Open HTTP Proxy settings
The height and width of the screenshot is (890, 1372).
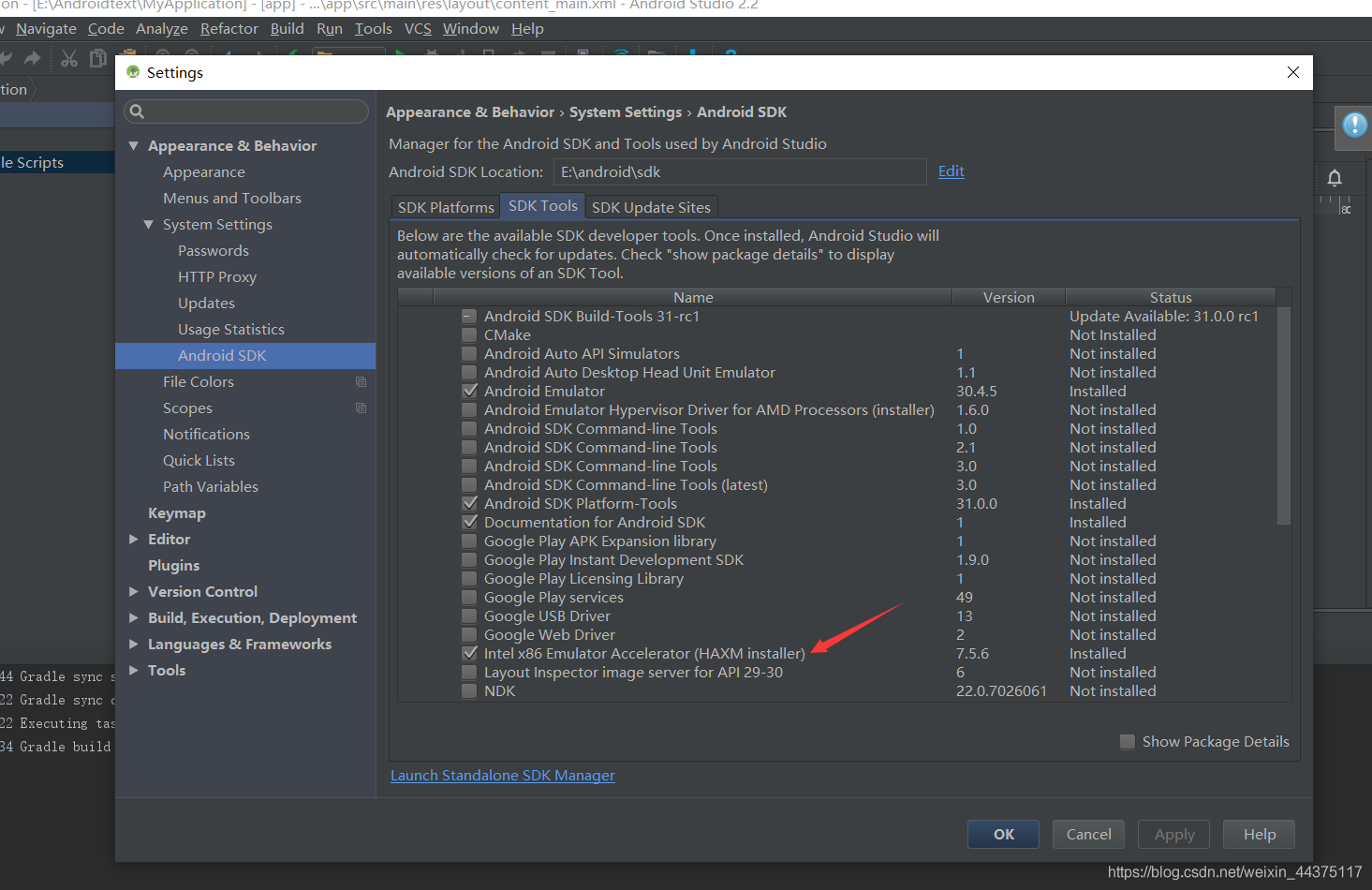click(217, 277)
